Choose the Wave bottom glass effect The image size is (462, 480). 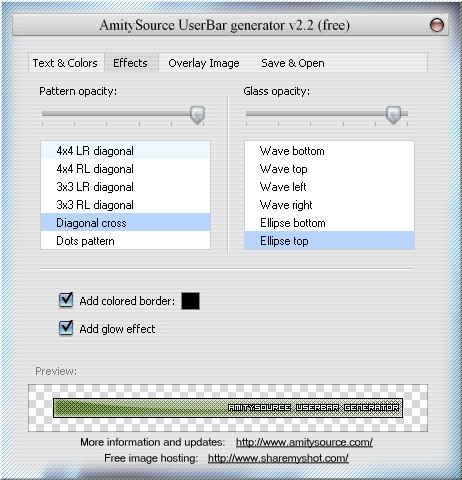(329, 151)
